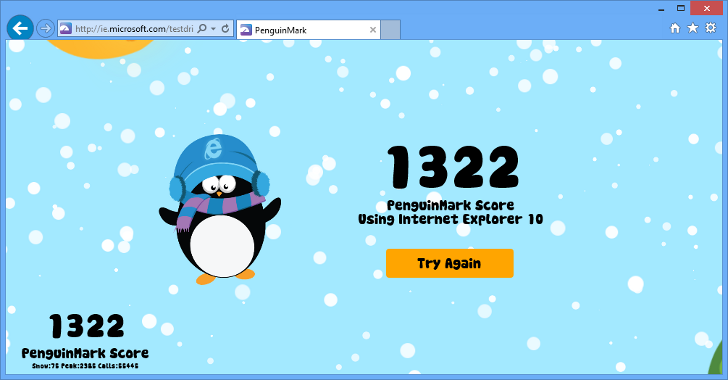Click the penguin character image
This screenshot has width=728, height=380.
tap(220, 210)
